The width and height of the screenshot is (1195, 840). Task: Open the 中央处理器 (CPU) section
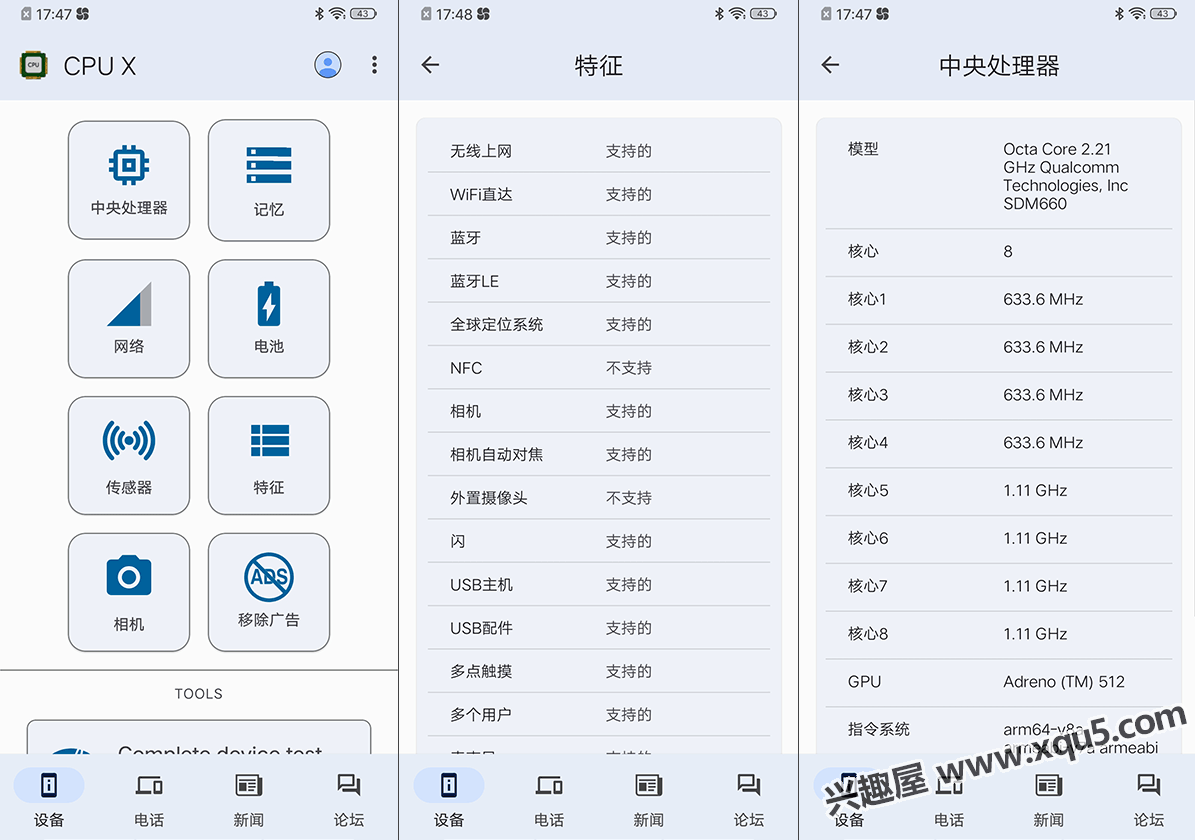pos(129,180)
